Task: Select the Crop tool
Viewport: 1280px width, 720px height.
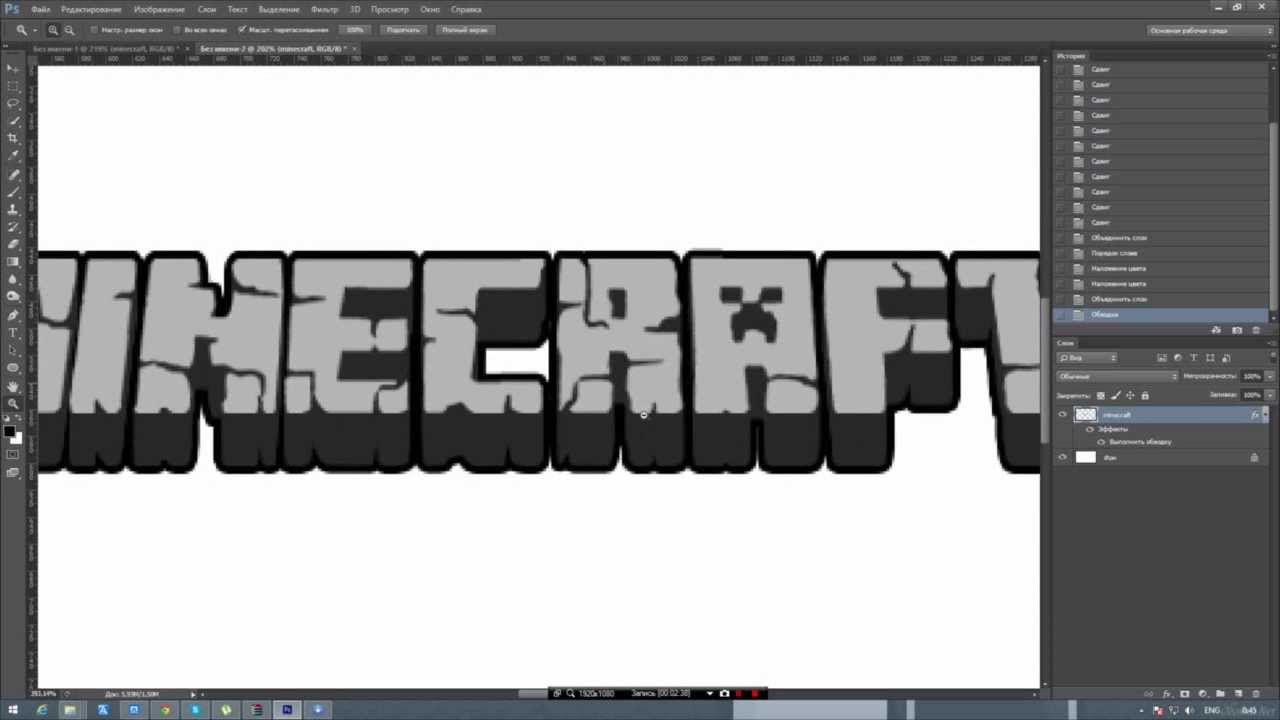Action: pos(13,138)
